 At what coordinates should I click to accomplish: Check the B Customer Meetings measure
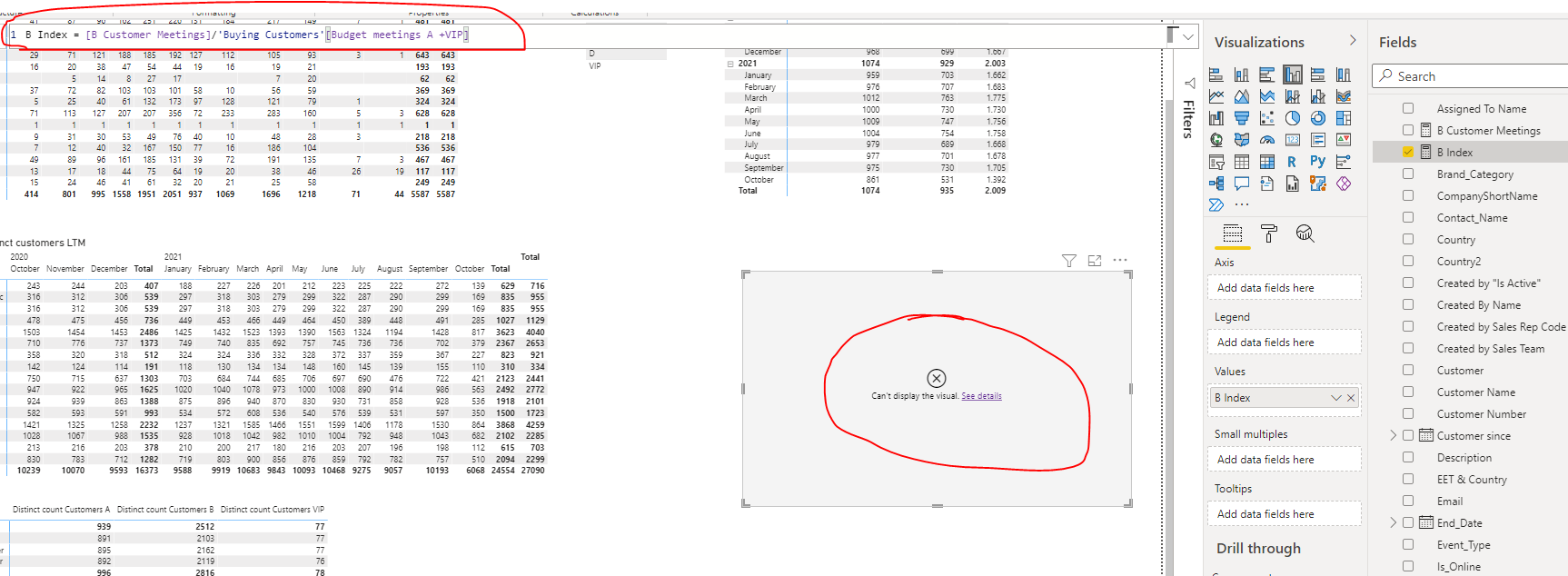[1408, 130]
